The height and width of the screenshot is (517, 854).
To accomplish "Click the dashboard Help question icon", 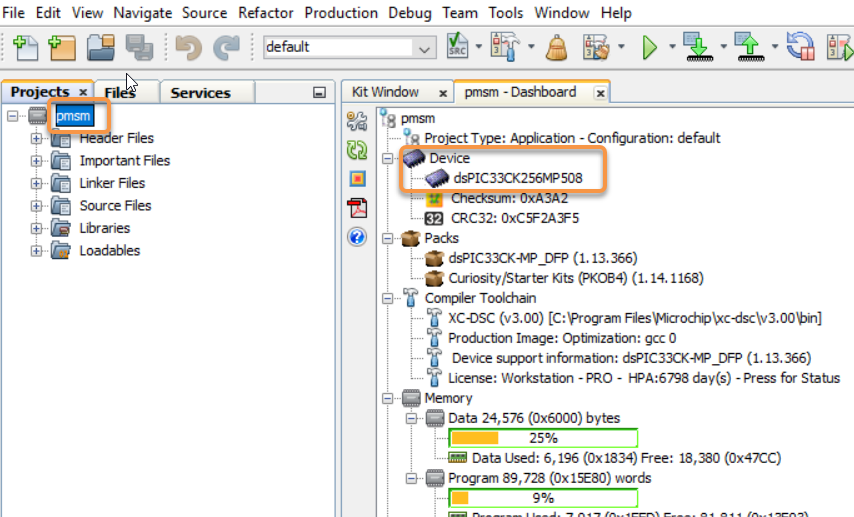I will 357,237.
